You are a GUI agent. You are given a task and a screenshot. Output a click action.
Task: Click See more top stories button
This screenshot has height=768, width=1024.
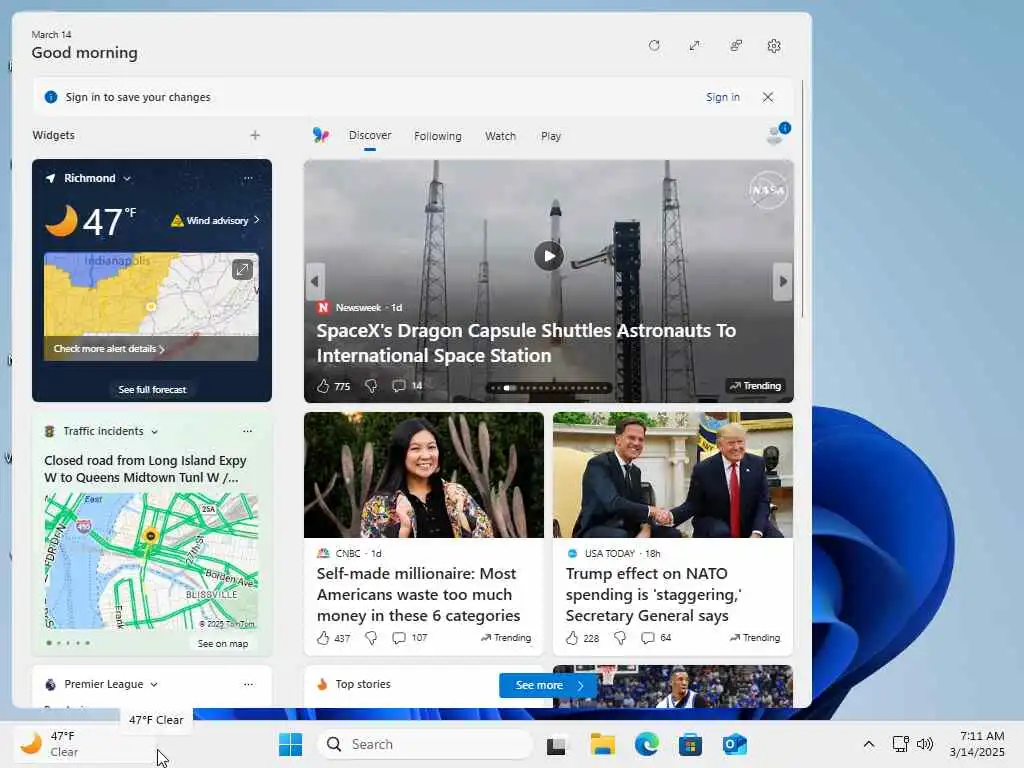coord(549,685)
